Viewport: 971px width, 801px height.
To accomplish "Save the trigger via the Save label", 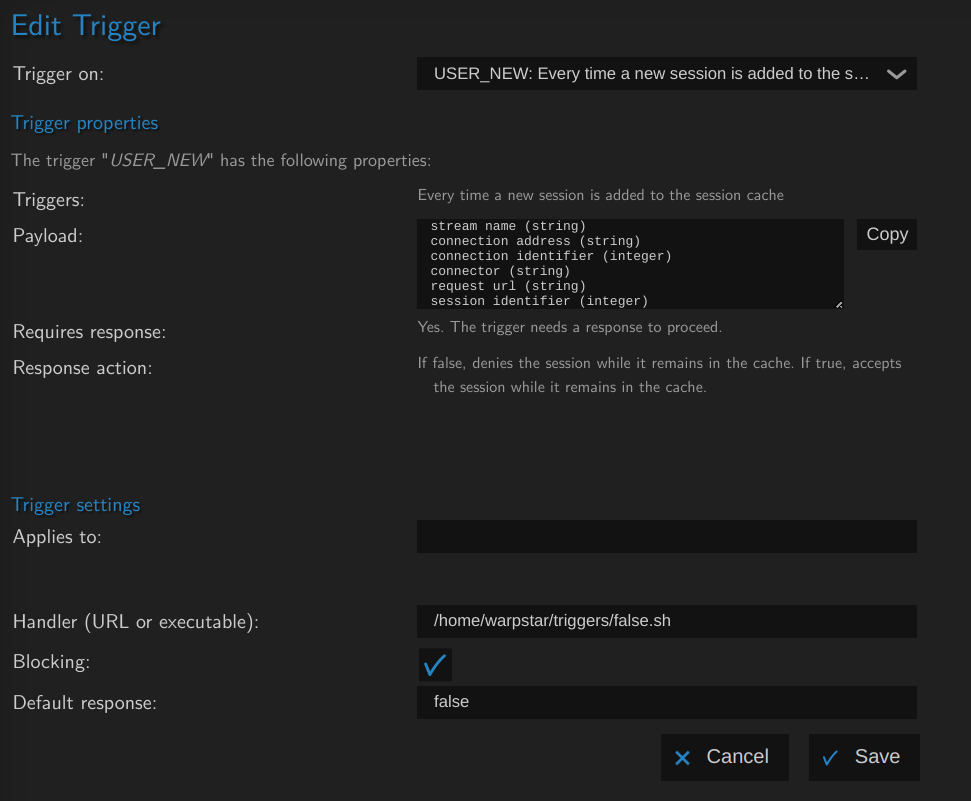I will pos(877,757).
